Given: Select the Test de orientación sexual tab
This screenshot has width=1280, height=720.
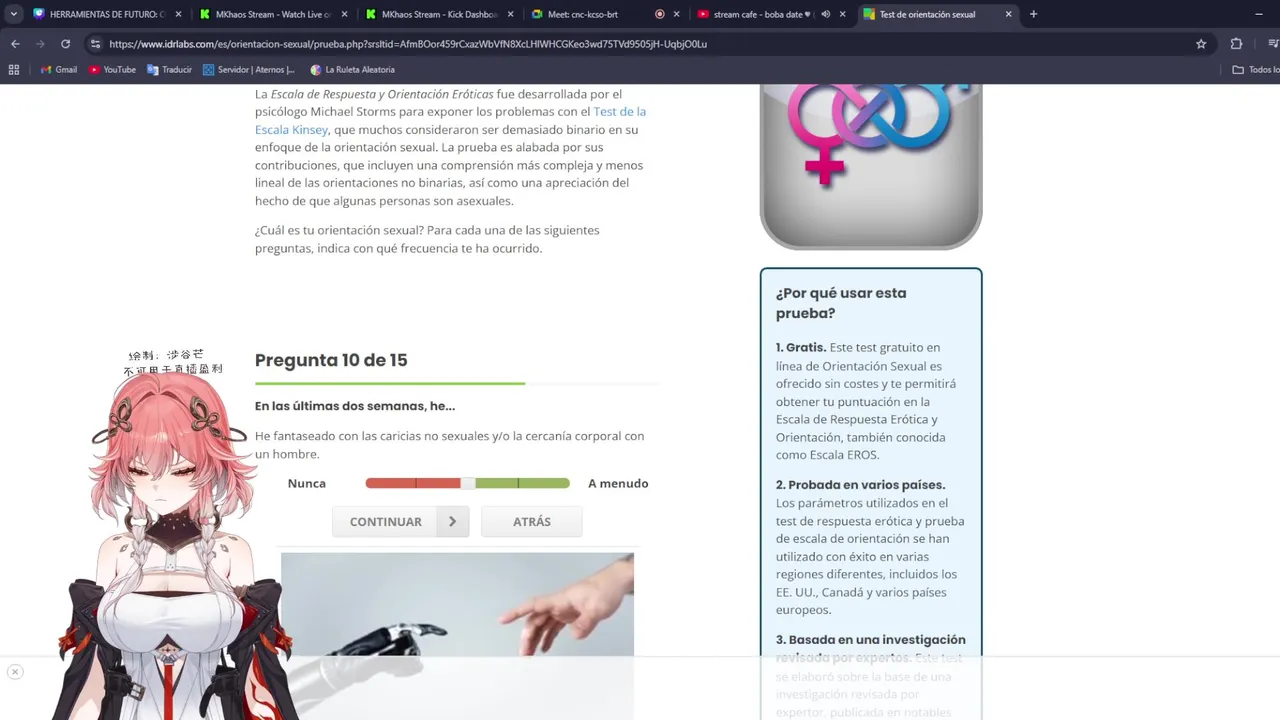Looking at the screenshot, I should (x=938, y=14).
